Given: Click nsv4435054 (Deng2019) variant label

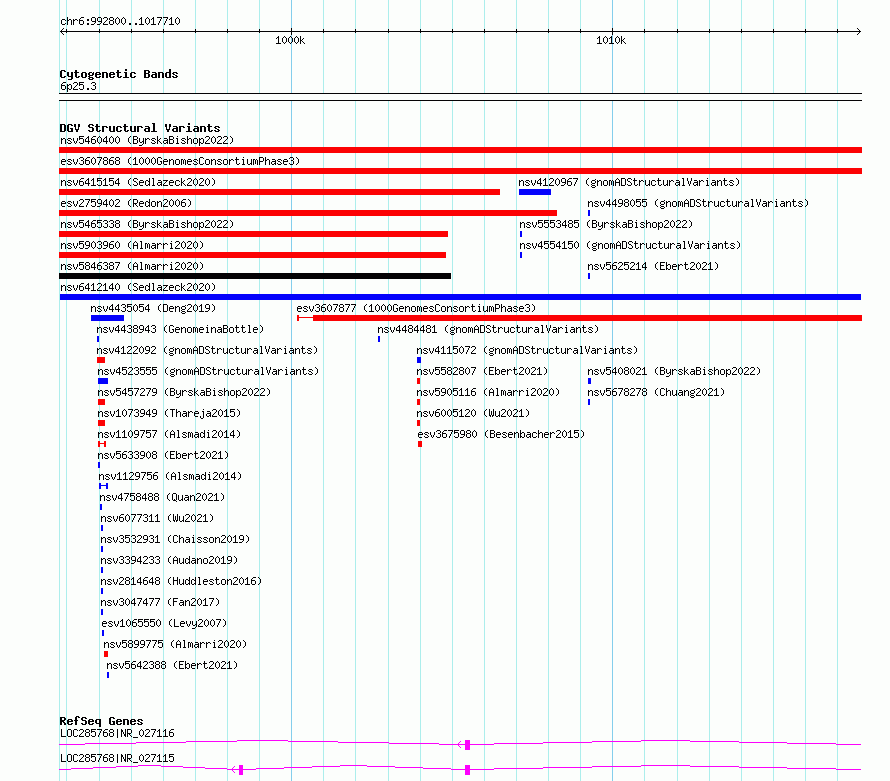Looking at the screenshot, I should point(153,308).
